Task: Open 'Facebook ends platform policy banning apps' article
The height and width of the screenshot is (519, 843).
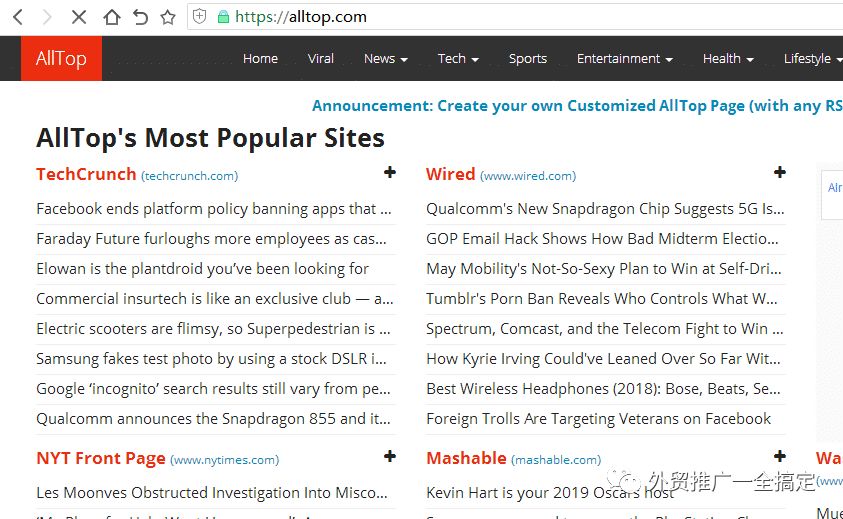Action: click(214, 209)
